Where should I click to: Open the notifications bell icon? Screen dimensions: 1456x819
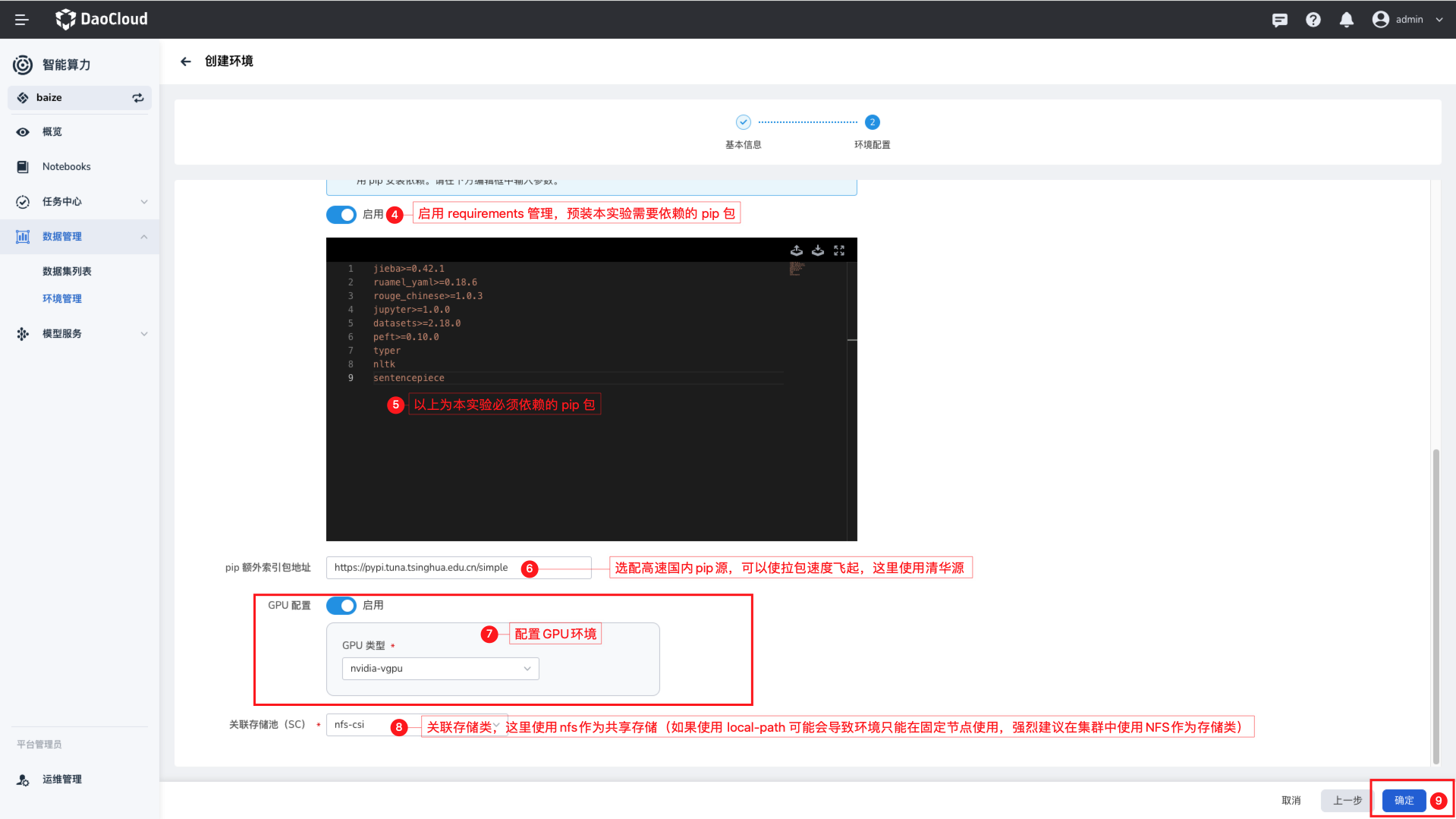pyautogui.click(x=1346, y=20)
